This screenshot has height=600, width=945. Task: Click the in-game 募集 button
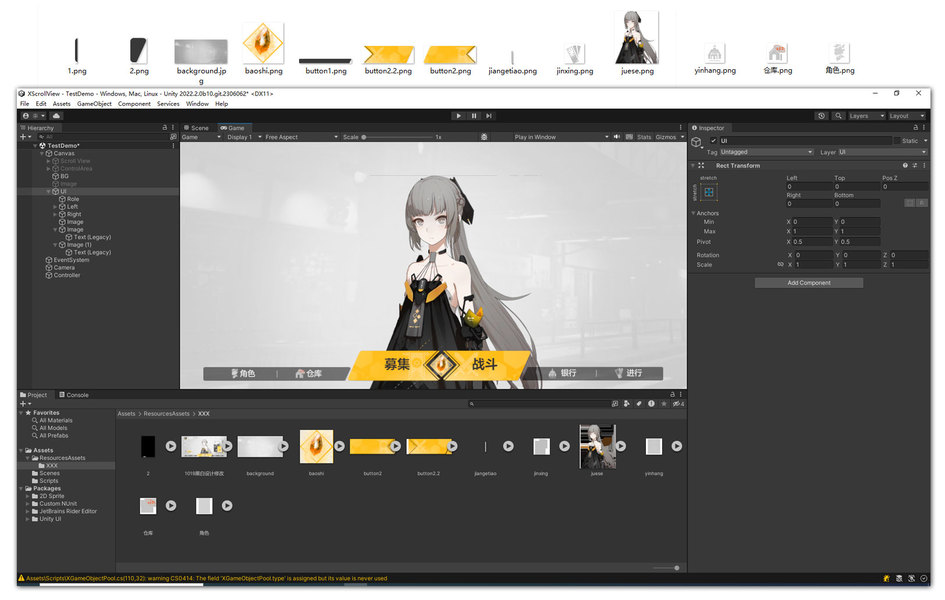coord(397,364)
